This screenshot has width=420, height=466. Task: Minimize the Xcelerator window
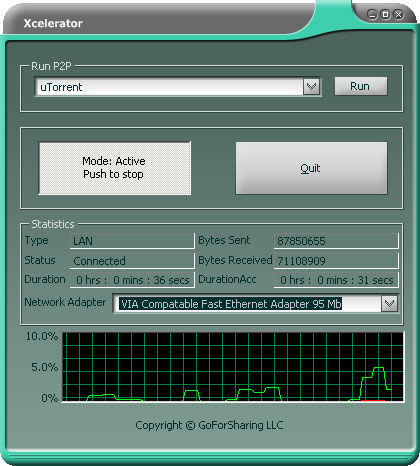point(372,14)
